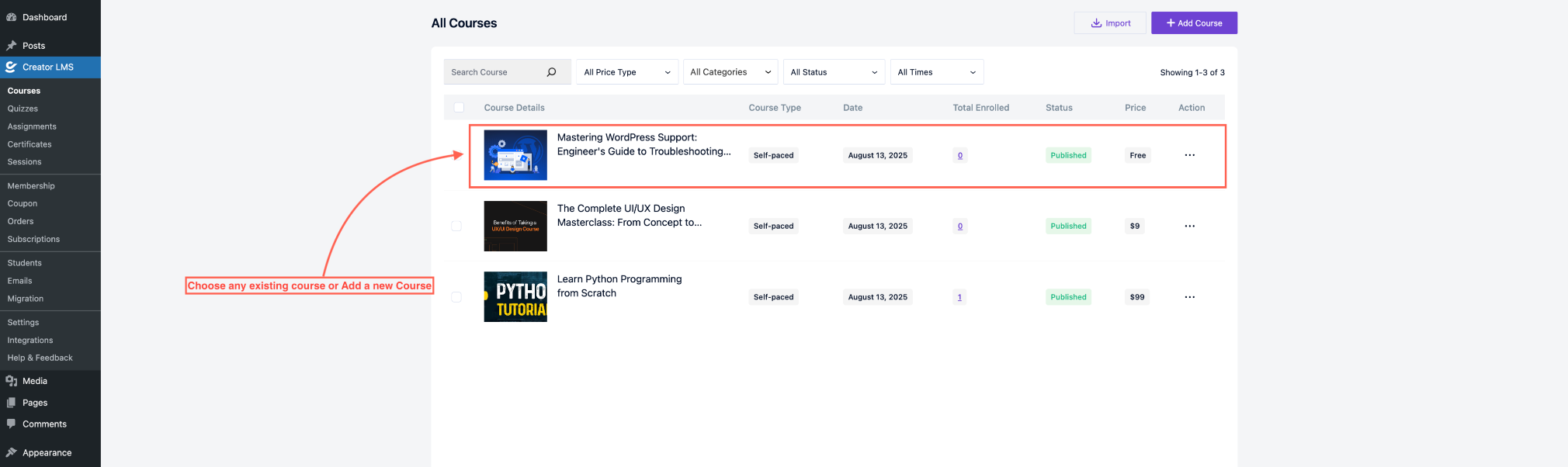
Task: Click the Posts pin icon
Action: [12, 46]
